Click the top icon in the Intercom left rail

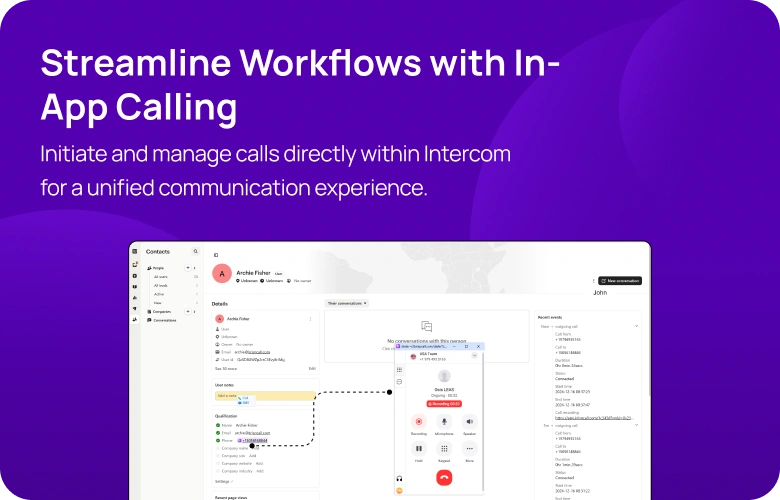[134, 251]
